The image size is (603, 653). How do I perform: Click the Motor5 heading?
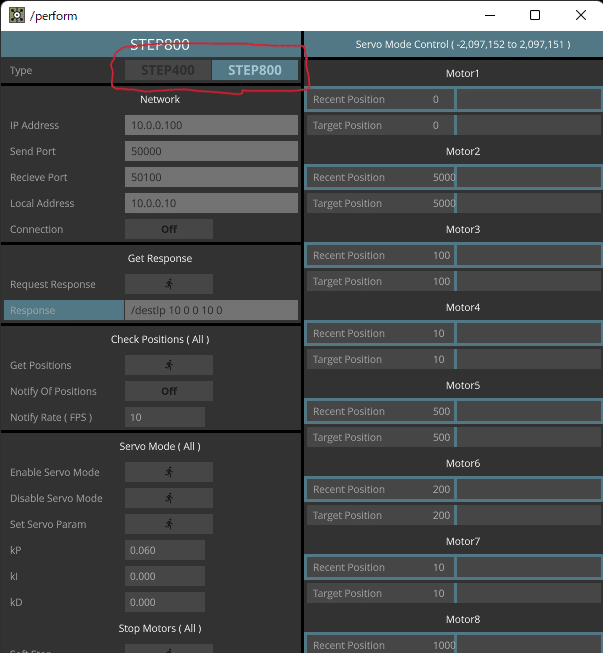point(463,385)
